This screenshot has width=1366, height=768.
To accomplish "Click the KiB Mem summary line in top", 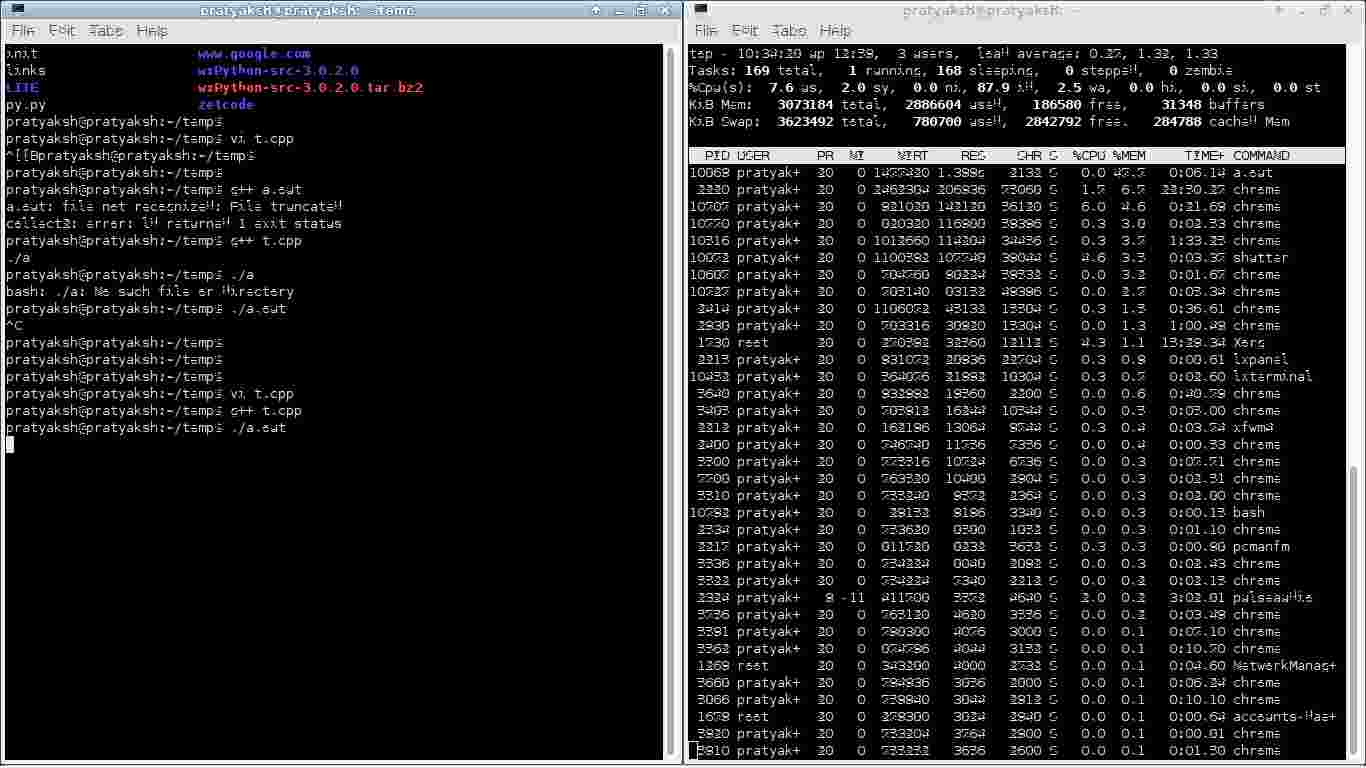I will coord(977,104).
